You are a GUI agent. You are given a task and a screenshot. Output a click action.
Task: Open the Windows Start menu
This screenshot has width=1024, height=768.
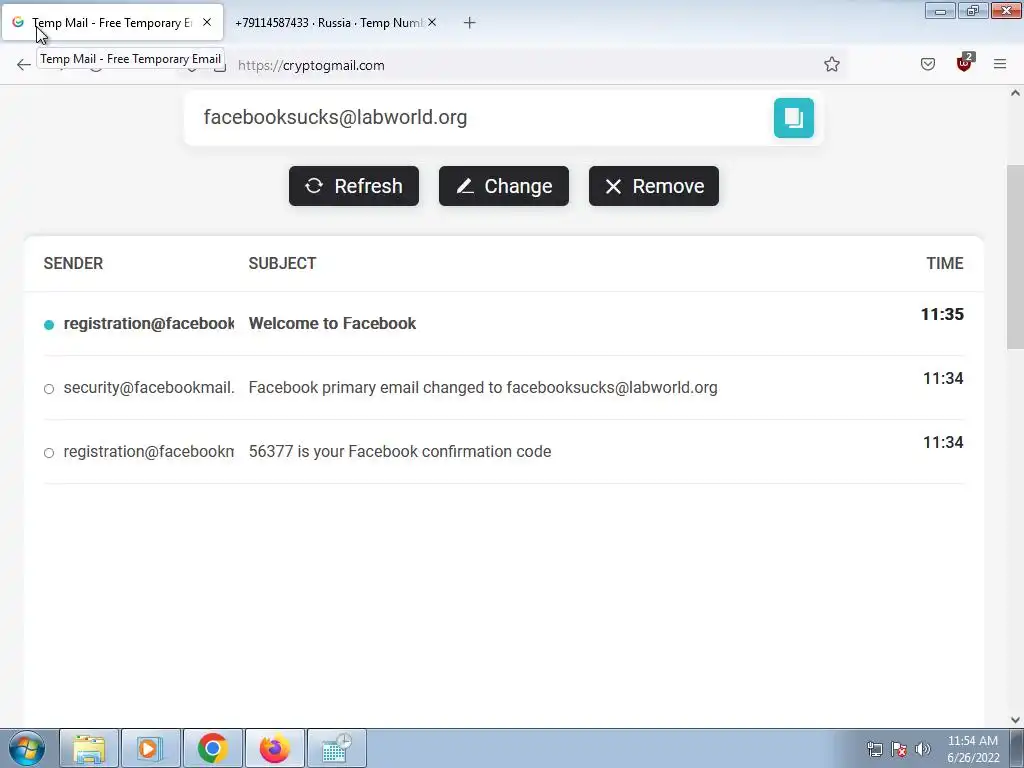coord(27,748)
